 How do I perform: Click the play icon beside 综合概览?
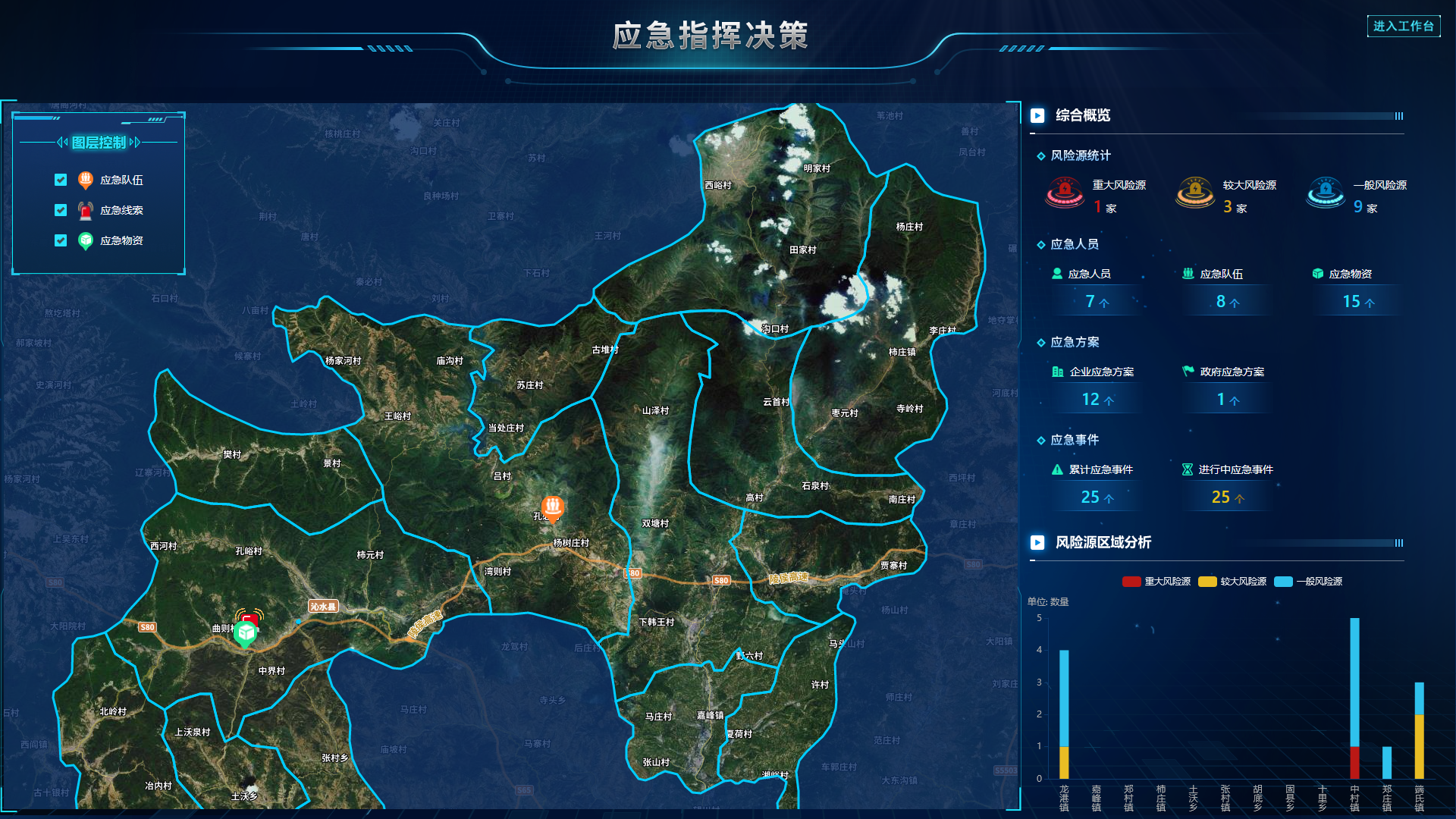1037,115
